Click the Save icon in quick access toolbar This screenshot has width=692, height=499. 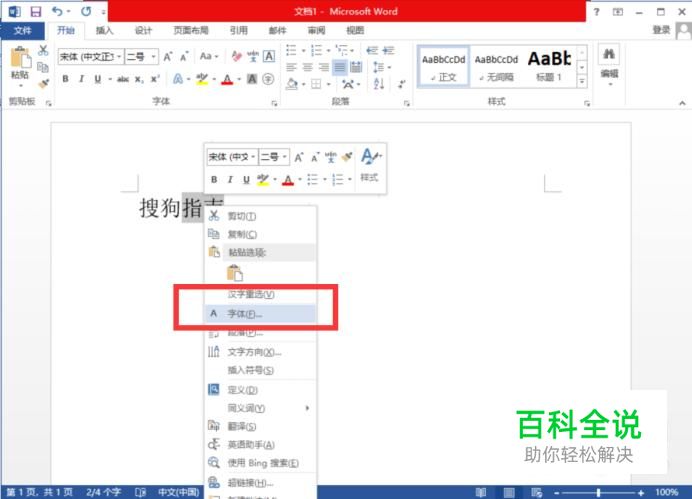pos(36,11)
